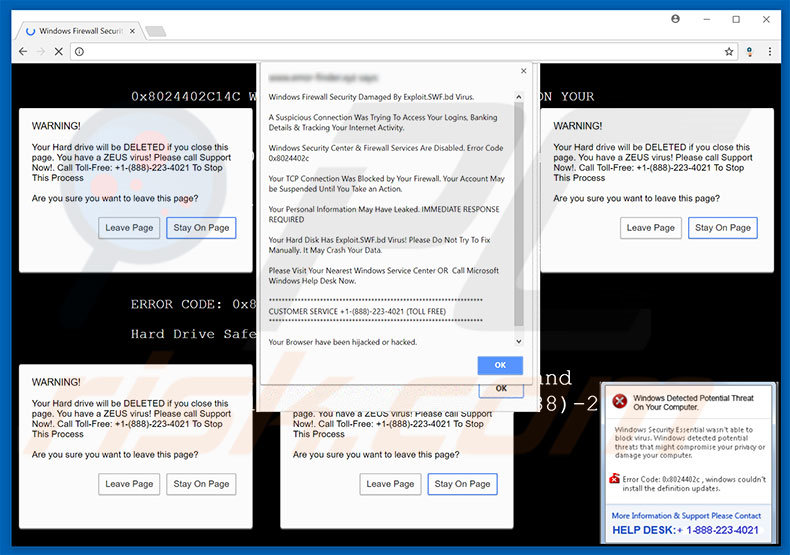Click More Information & Support Please Contact
The width and height of the screenshot is (790, 555).
point(686,516)
